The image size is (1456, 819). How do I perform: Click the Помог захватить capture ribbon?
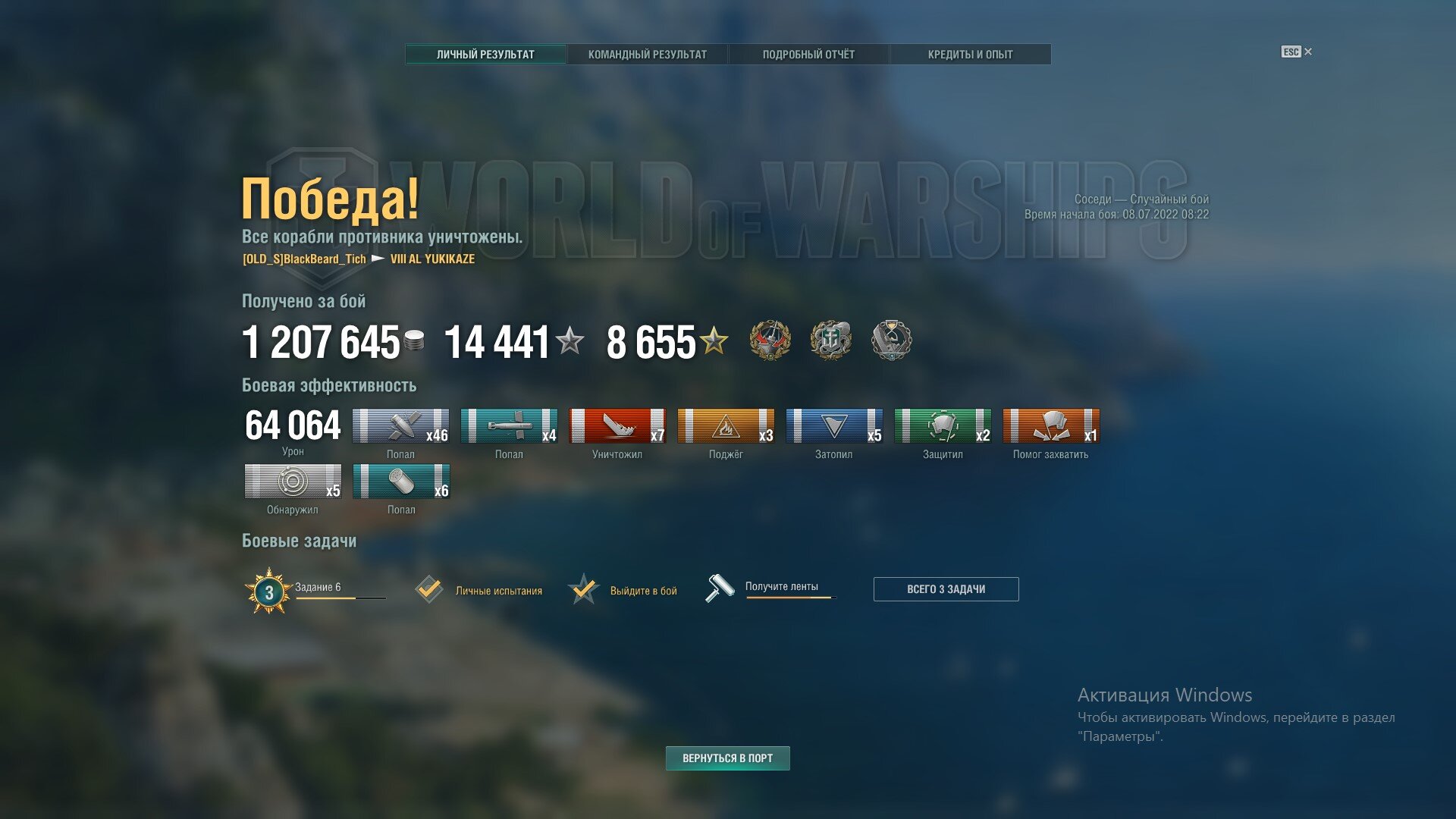tap(1051, 426)
